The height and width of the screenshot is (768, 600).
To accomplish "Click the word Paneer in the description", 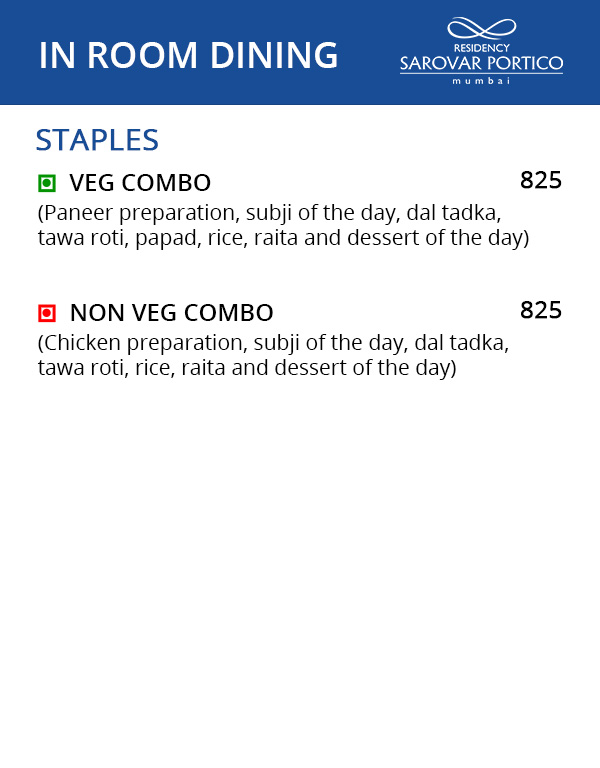I will pyautogui.click(x=78, y=214).
